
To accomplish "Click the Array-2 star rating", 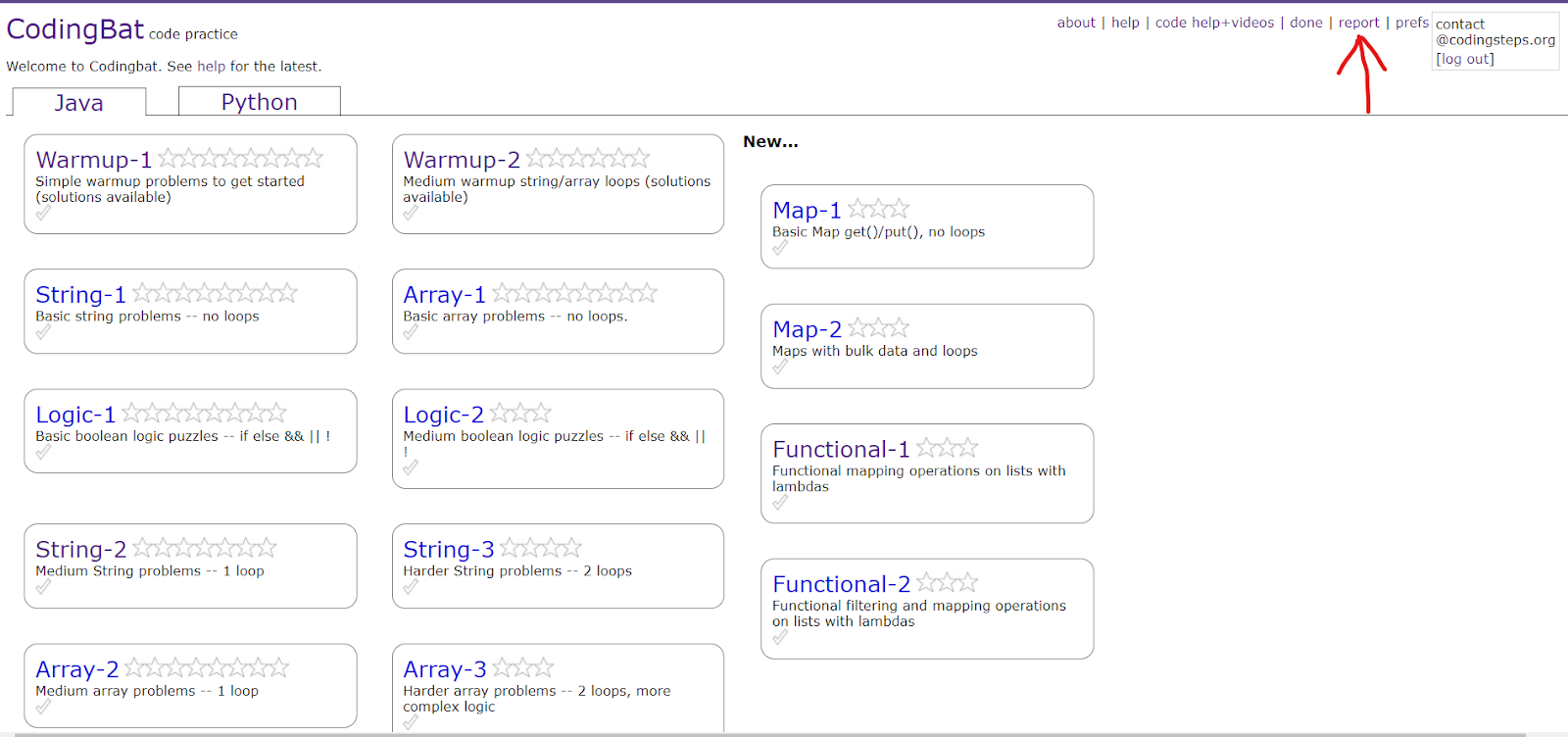I will 207,667.
